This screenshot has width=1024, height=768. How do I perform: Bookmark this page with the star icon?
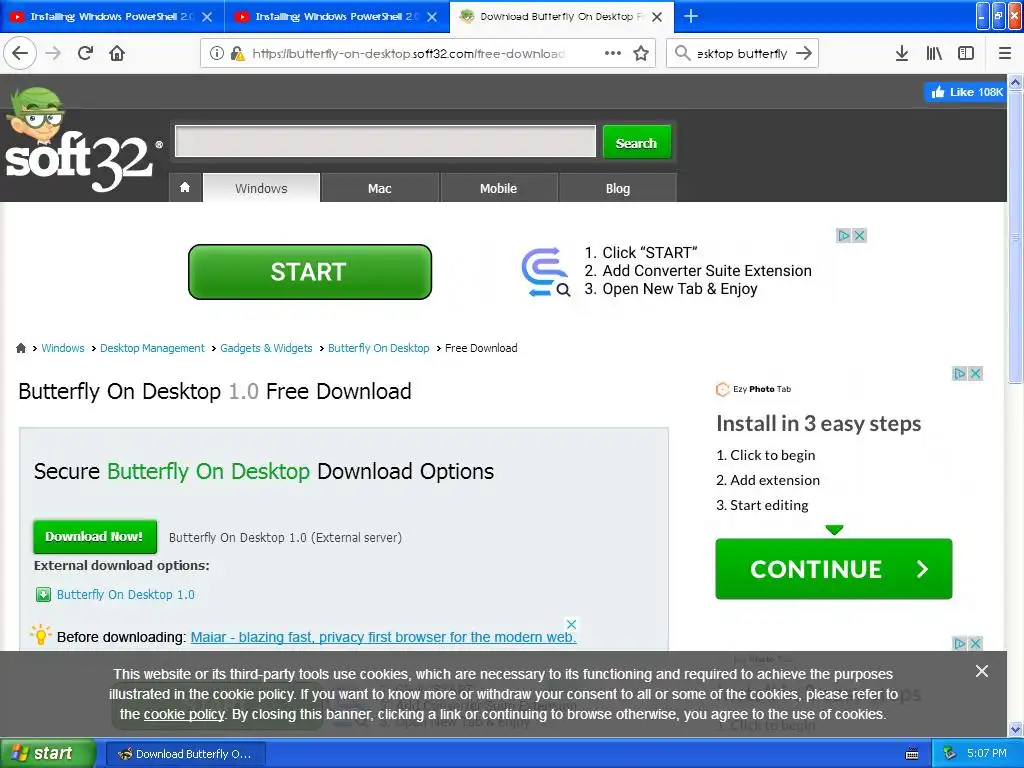click(641, 53)
